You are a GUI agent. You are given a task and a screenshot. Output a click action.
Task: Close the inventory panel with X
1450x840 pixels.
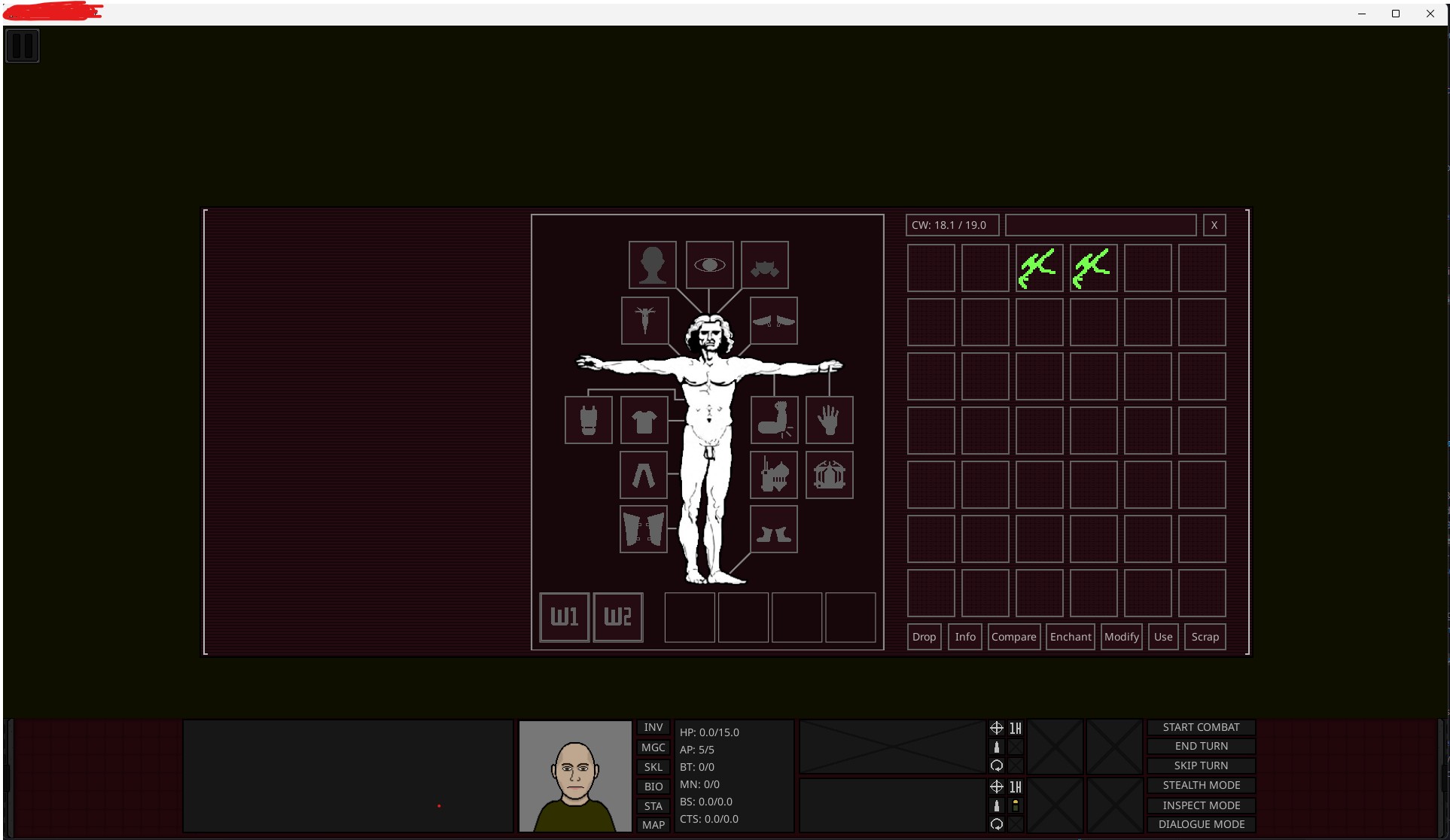pos(1214,225)
